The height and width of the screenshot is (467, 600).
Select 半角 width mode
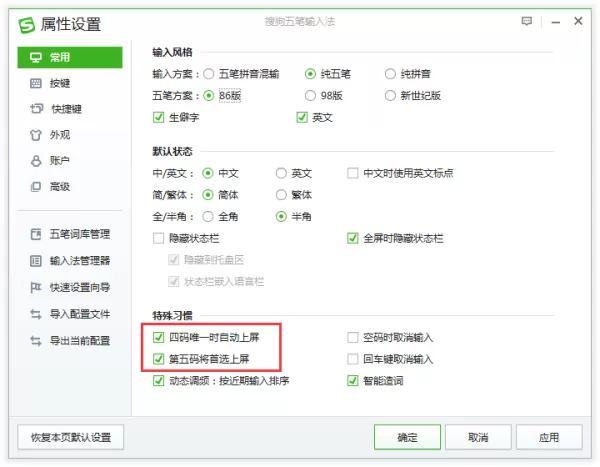tap(281, 217)
